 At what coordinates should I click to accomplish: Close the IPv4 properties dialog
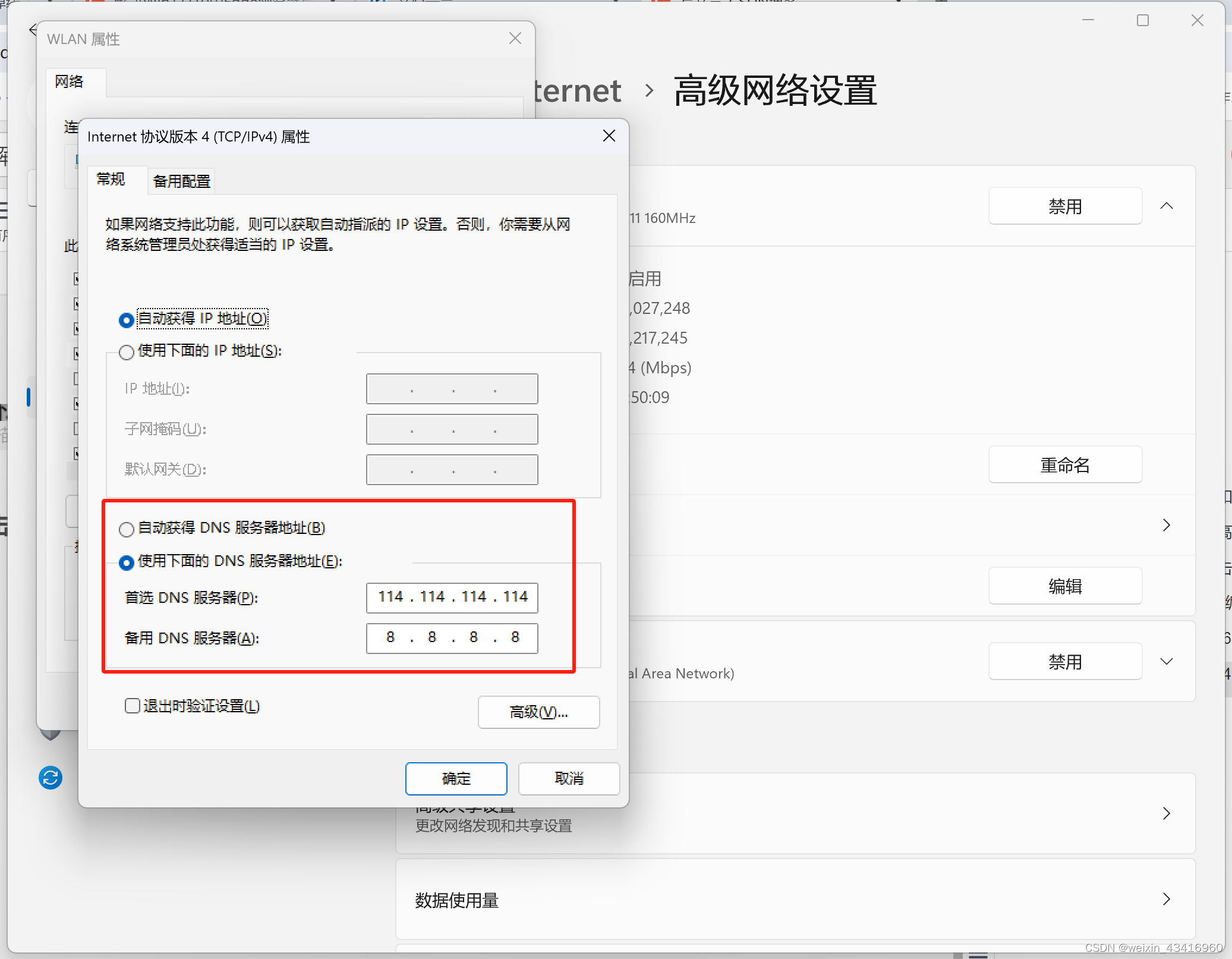pyautogui.click(x=609, y=136)
